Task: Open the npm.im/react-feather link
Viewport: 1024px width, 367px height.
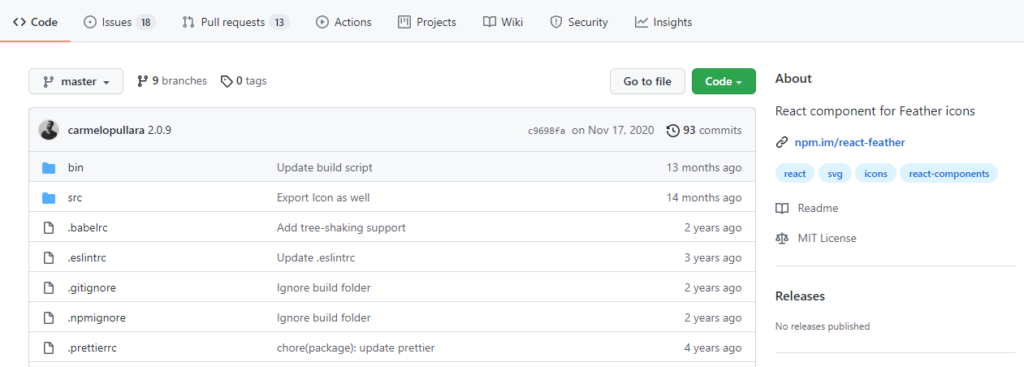Action: pos(850,142)
